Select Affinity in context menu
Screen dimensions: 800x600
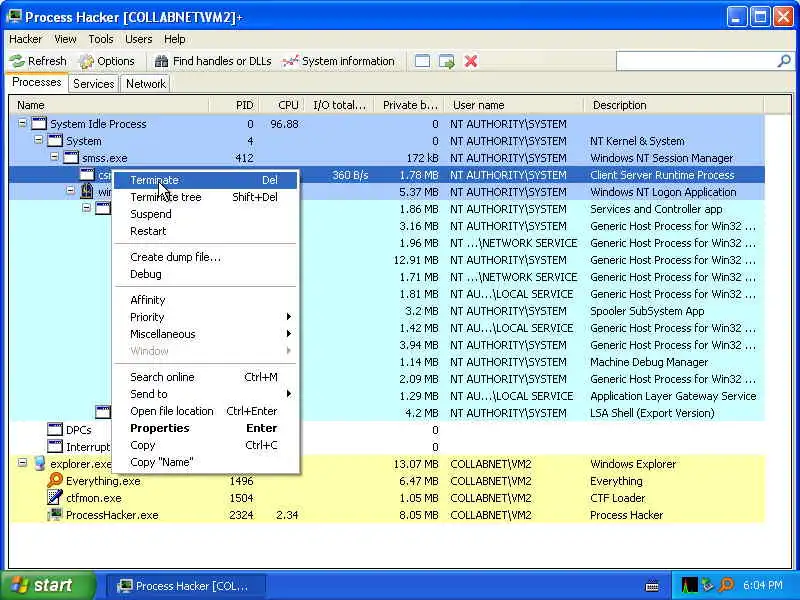pyautogui.click(x=205, y=300)
